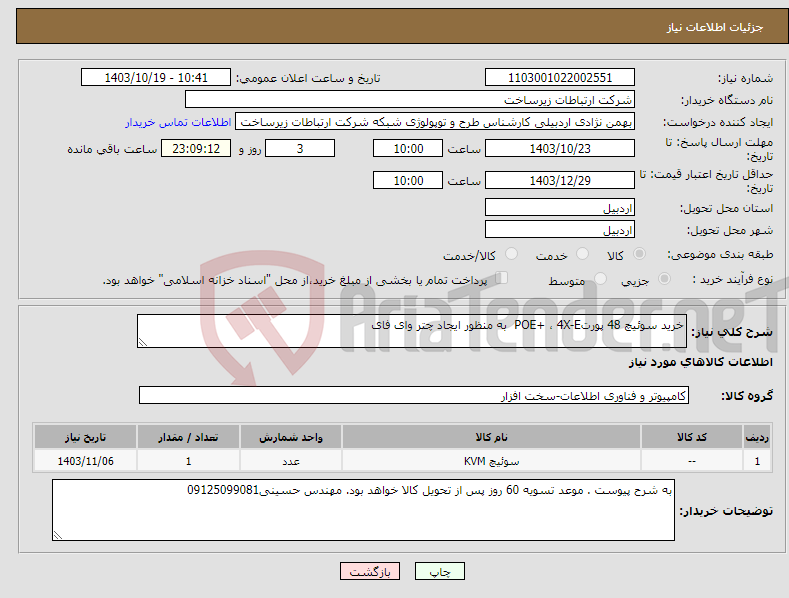Click the remaining time field 23:09:12
789x598 pixels.
(196, 148)
